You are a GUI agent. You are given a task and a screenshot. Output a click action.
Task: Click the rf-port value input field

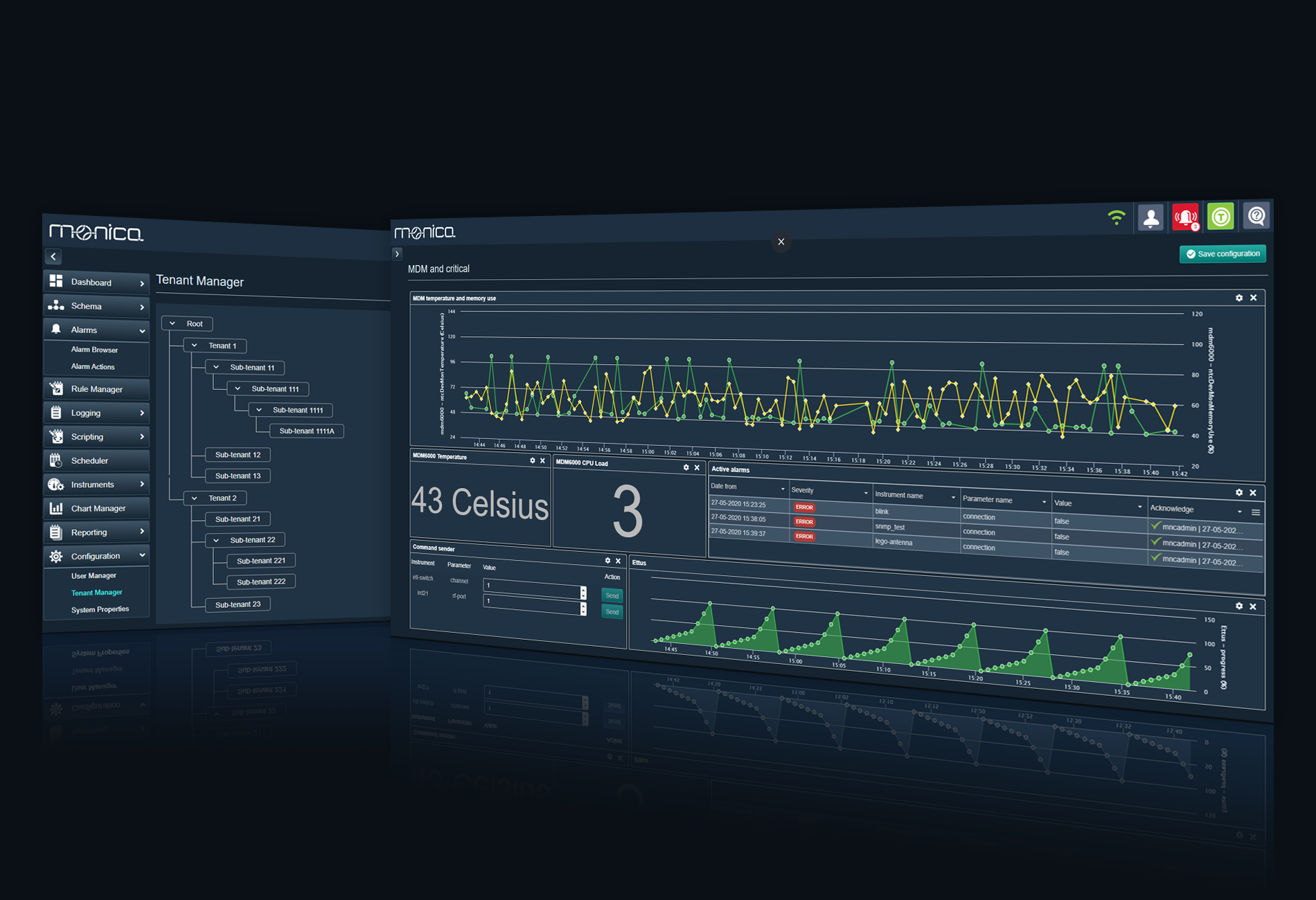[x=531, y=602]
